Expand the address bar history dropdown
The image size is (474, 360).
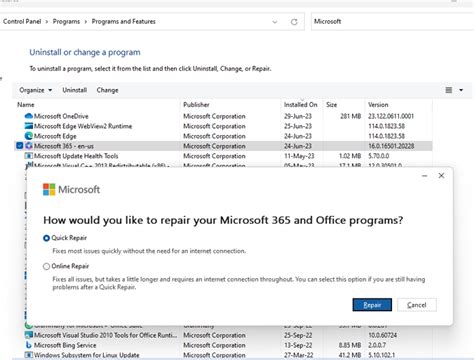point(275,22)
